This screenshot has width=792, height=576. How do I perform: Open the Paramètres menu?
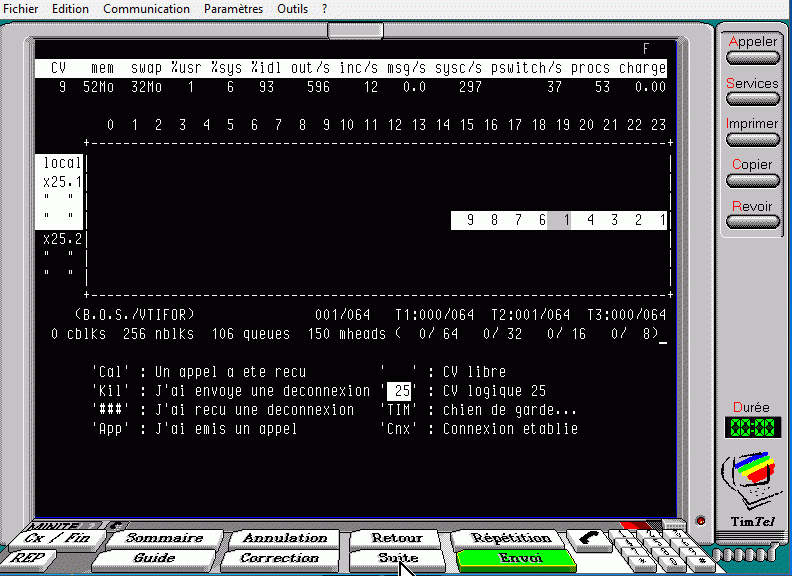point(233,9)
